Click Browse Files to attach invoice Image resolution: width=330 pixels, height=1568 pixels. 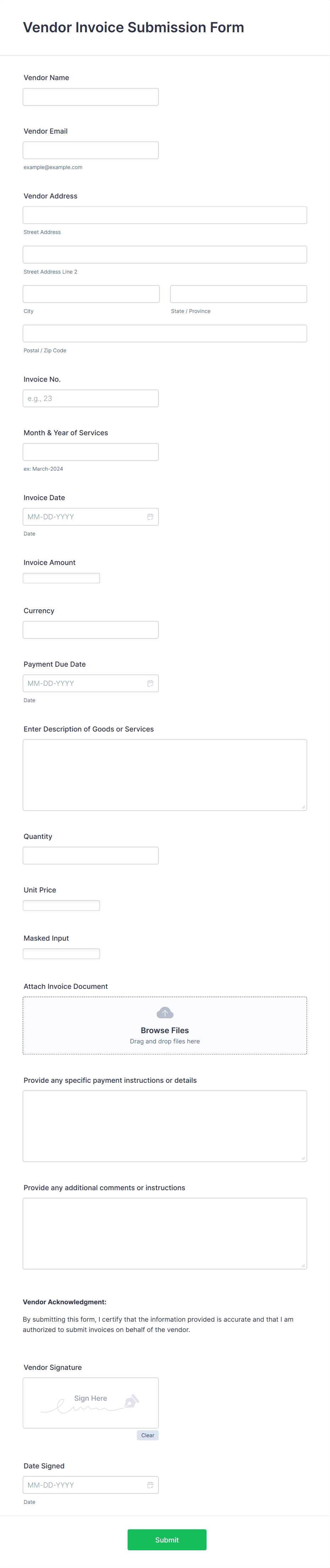164,1030
